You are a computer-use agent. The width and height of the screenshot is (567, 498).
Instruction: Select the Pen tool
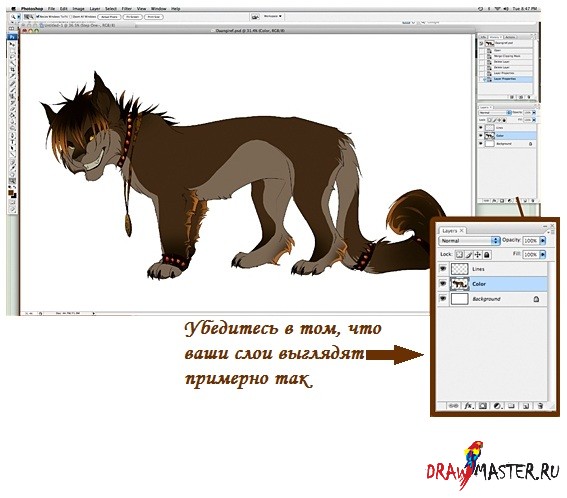12,135
